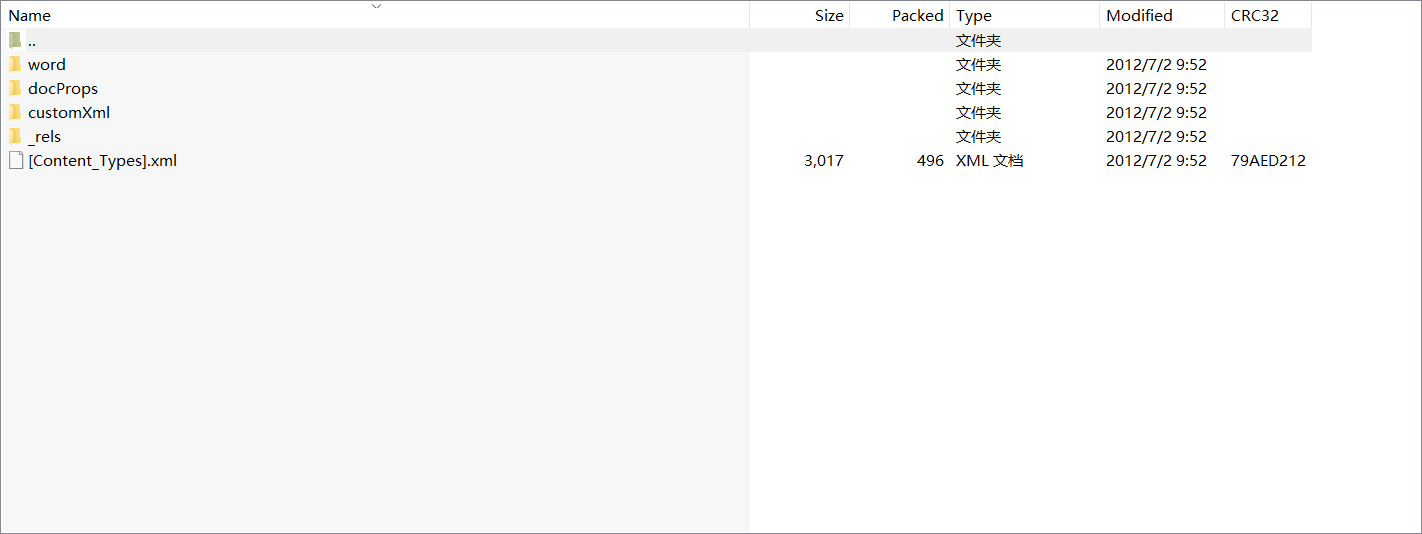Click the CRC32 column header
The image size is (1422, 534).
click(x=1268, y=15)
